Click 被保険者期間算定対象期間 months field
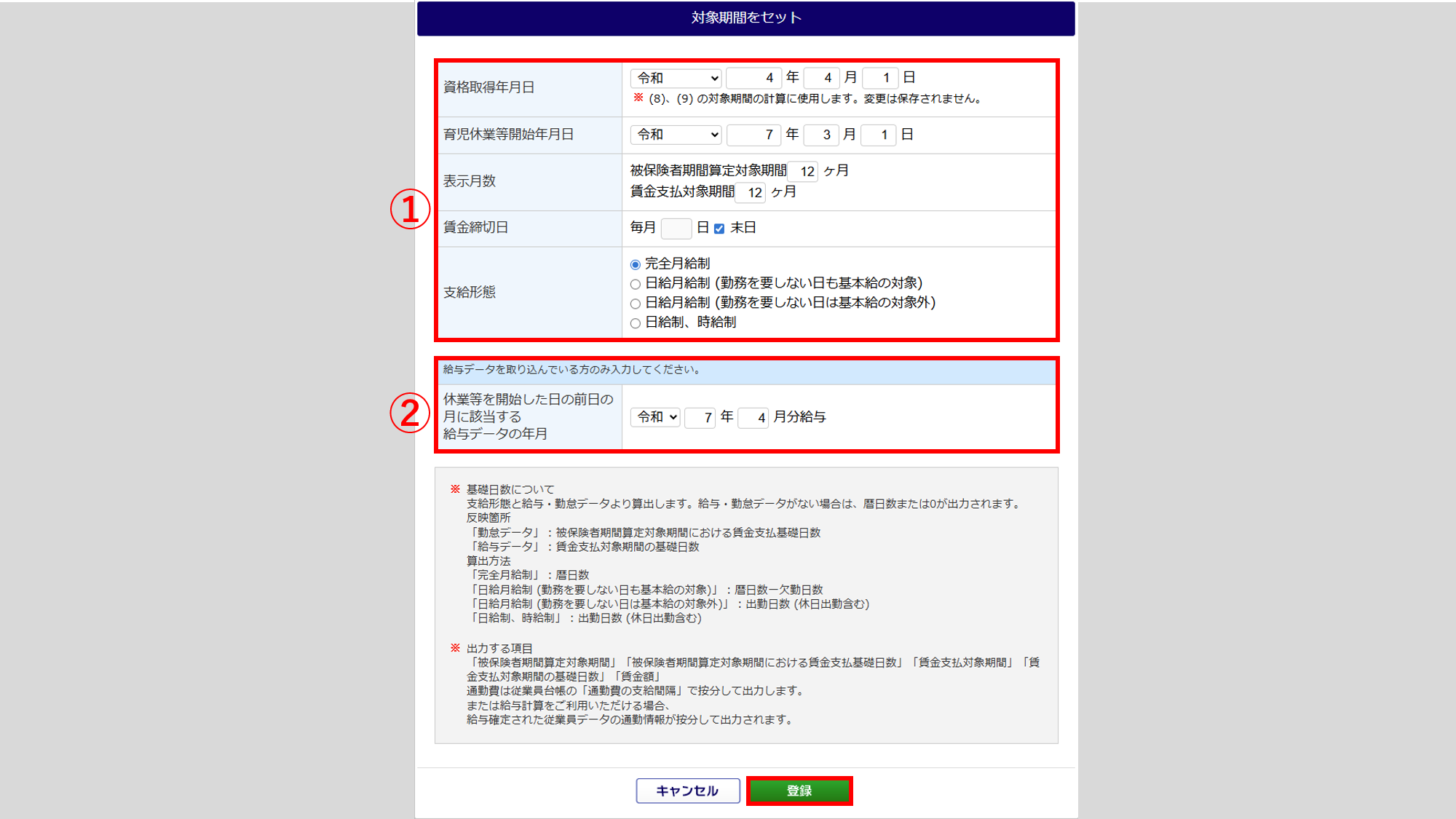The image size is (1456, 819). pos(804,172)
